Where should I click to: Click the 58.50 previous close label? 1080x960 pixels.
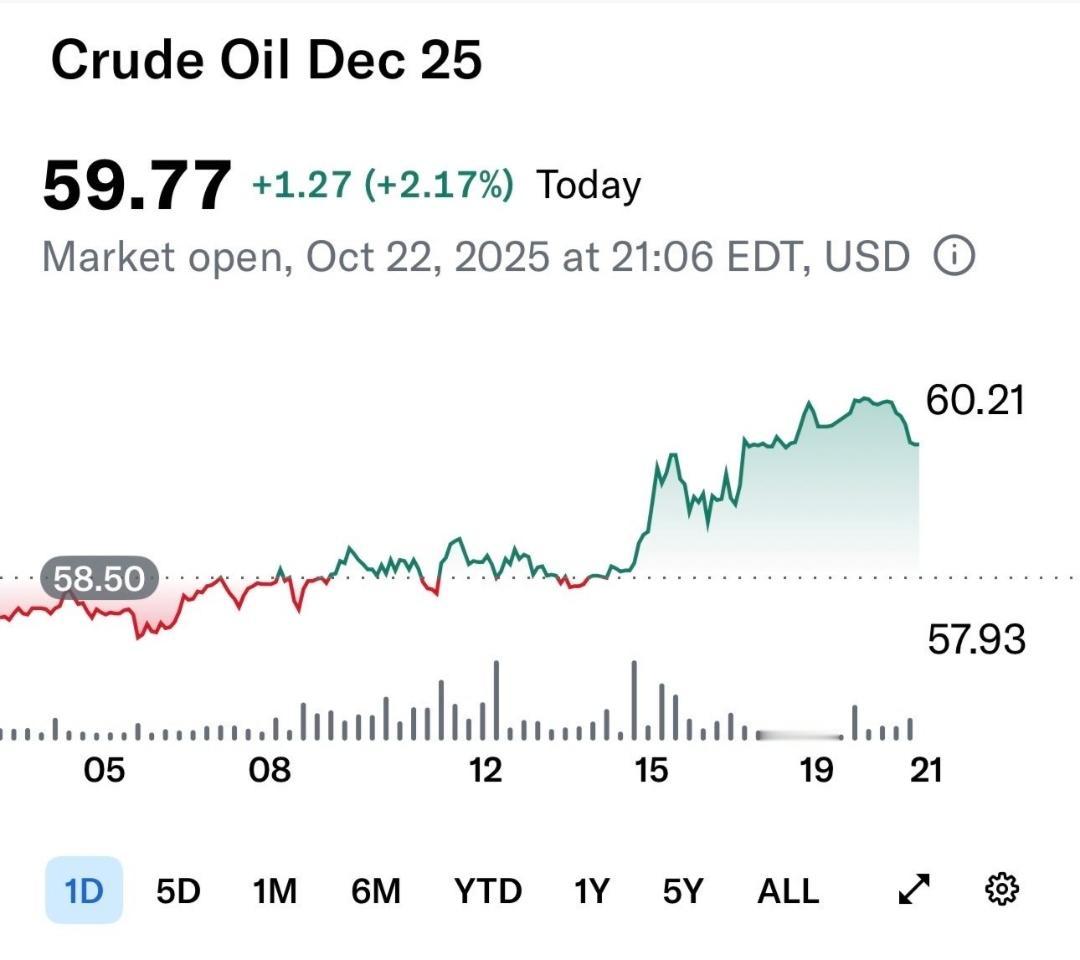click(98, 579)
